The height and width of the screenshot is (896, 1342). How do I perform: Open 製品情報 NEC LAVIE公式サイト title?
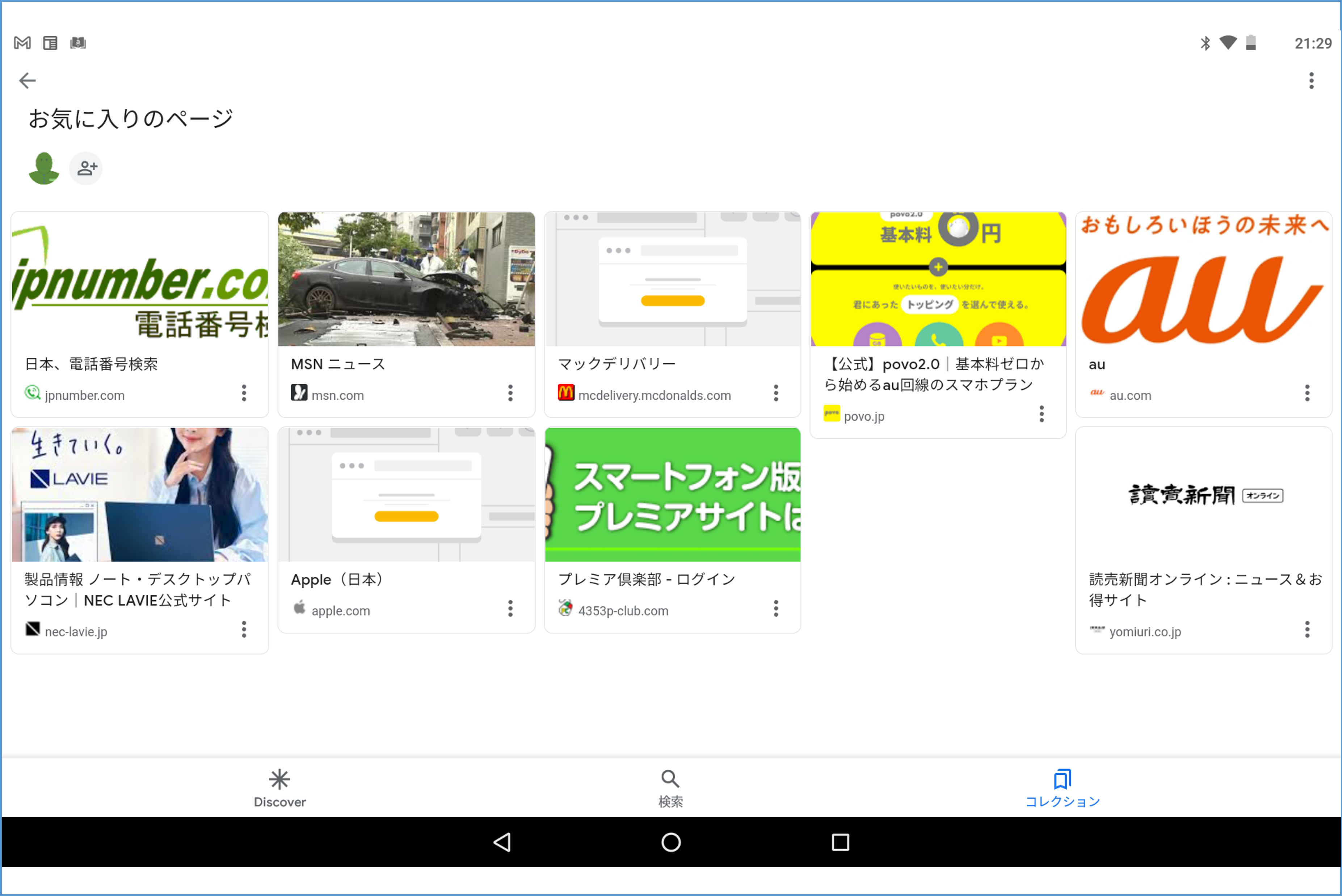click(x=137, y=590)
